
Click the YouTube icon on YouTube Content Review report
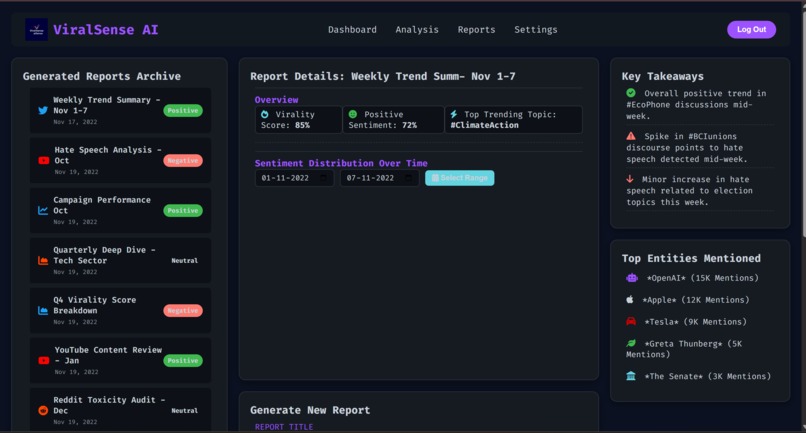tap(44, 360)
